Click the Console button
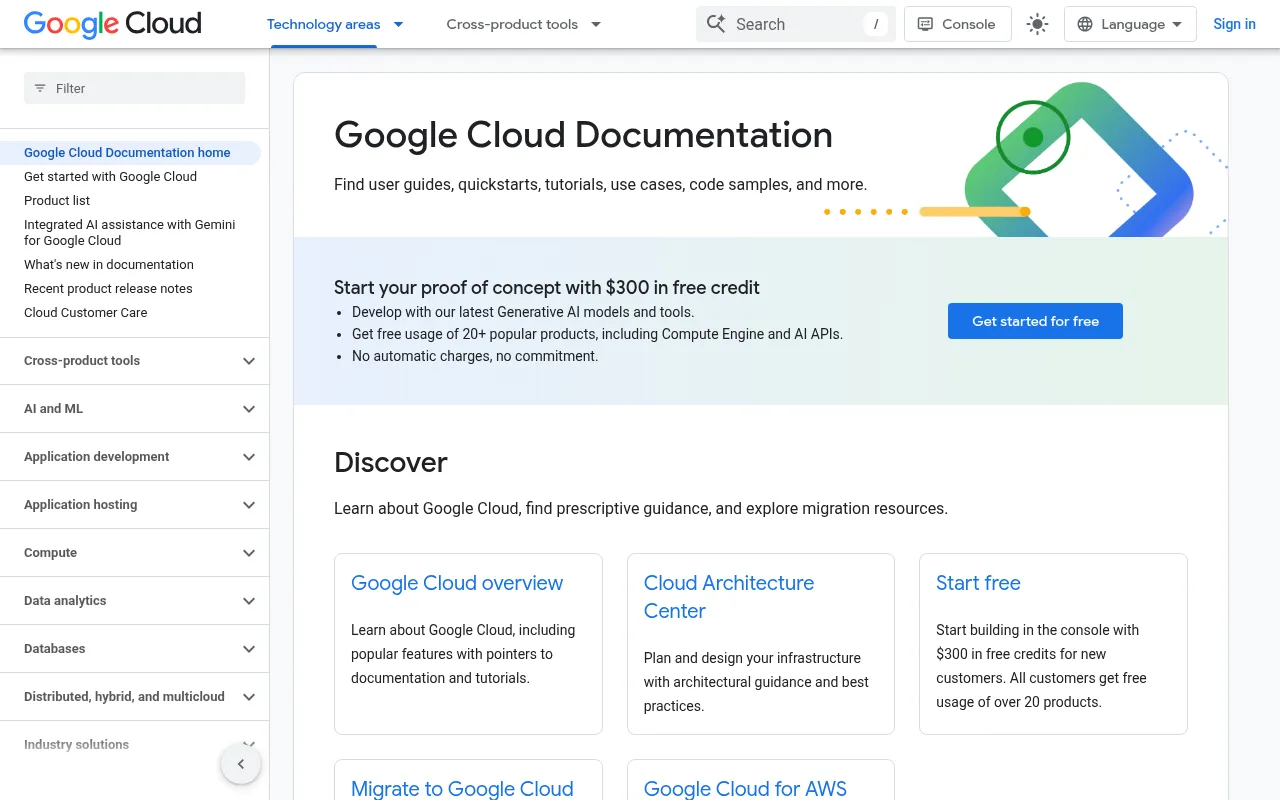The width and height of the screenshot is (1280, 800). [957, 24]
